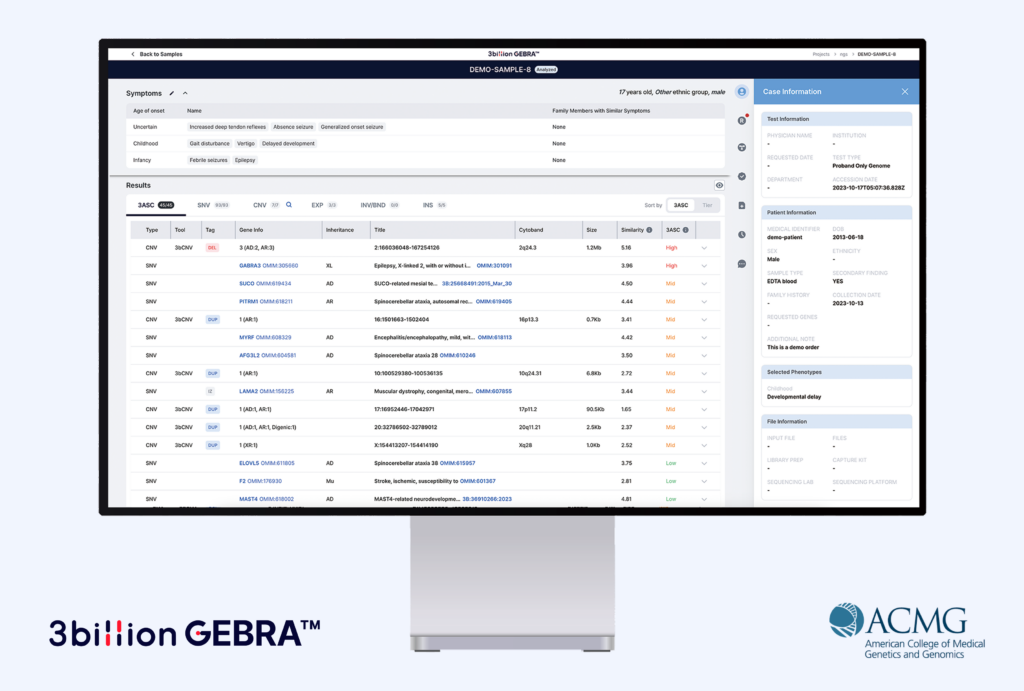This screenshot has height=691, width=1024.
Task: Edit symptoms with the pencil icon
Action: pyautogui.click(x=172, y=93)
